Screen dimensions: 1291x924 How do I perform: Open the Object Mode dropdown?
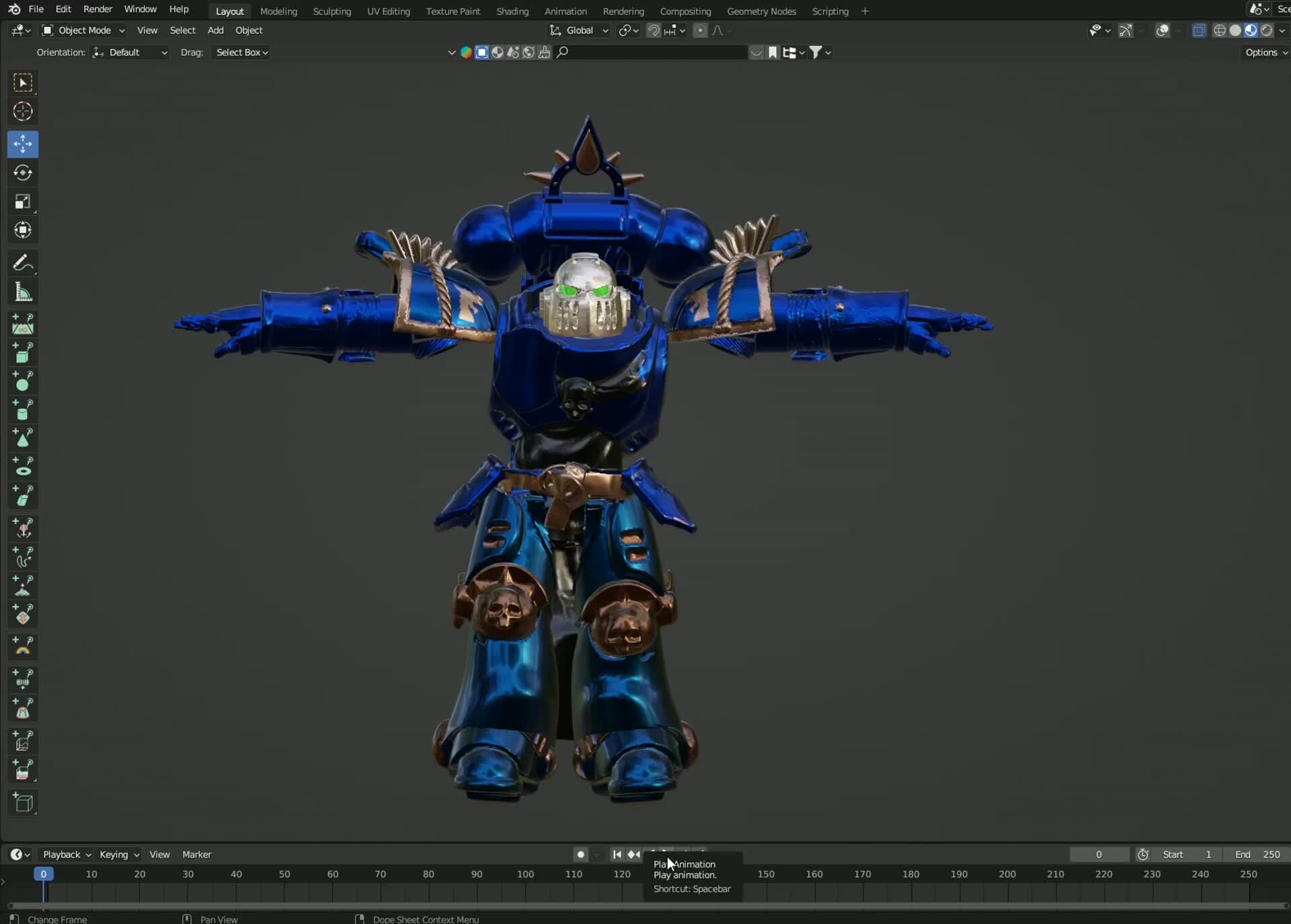[x=83, y=30]
